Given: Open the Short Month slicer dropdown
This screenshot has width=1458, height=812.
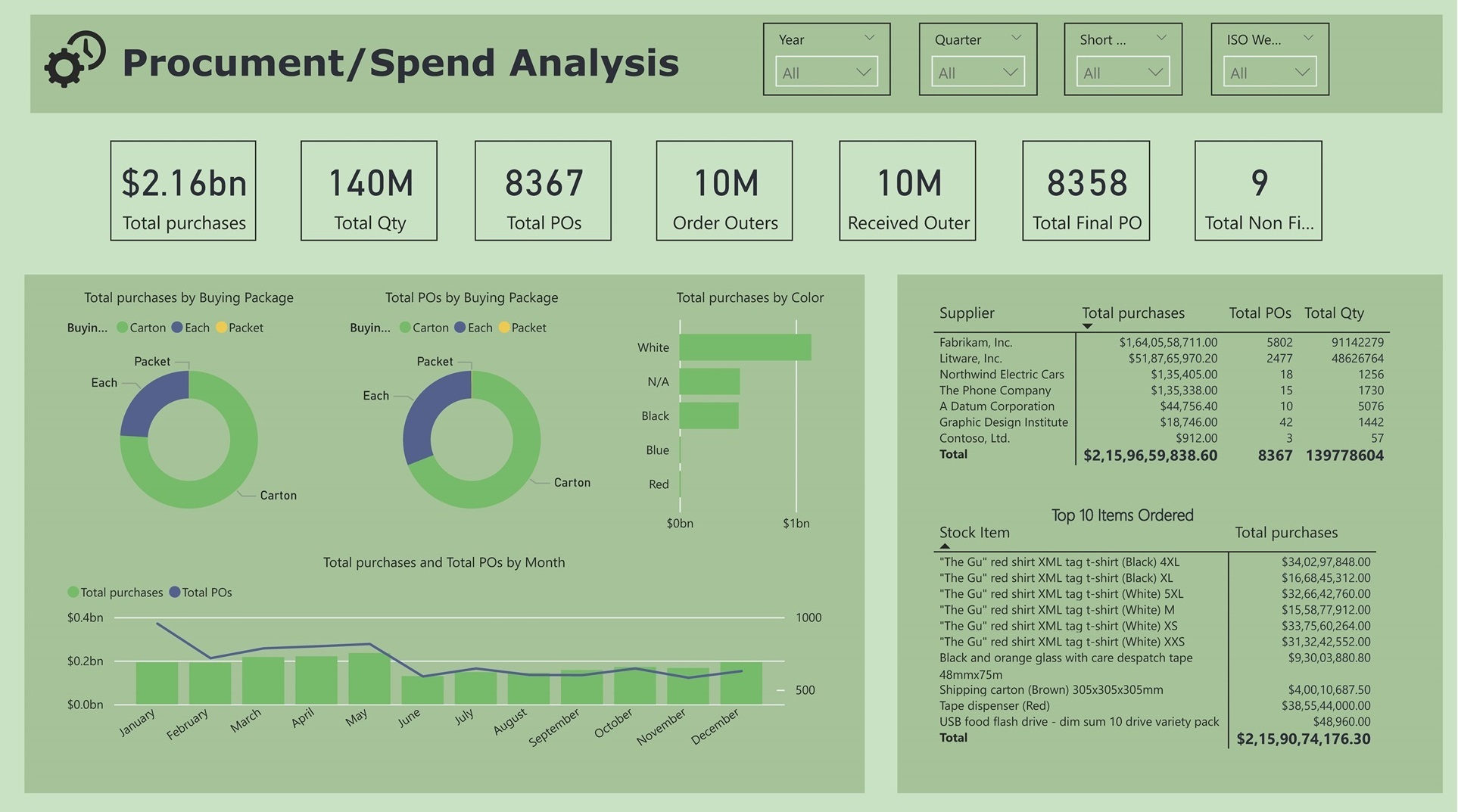Looking at the screenshot, I should 1122,73.
